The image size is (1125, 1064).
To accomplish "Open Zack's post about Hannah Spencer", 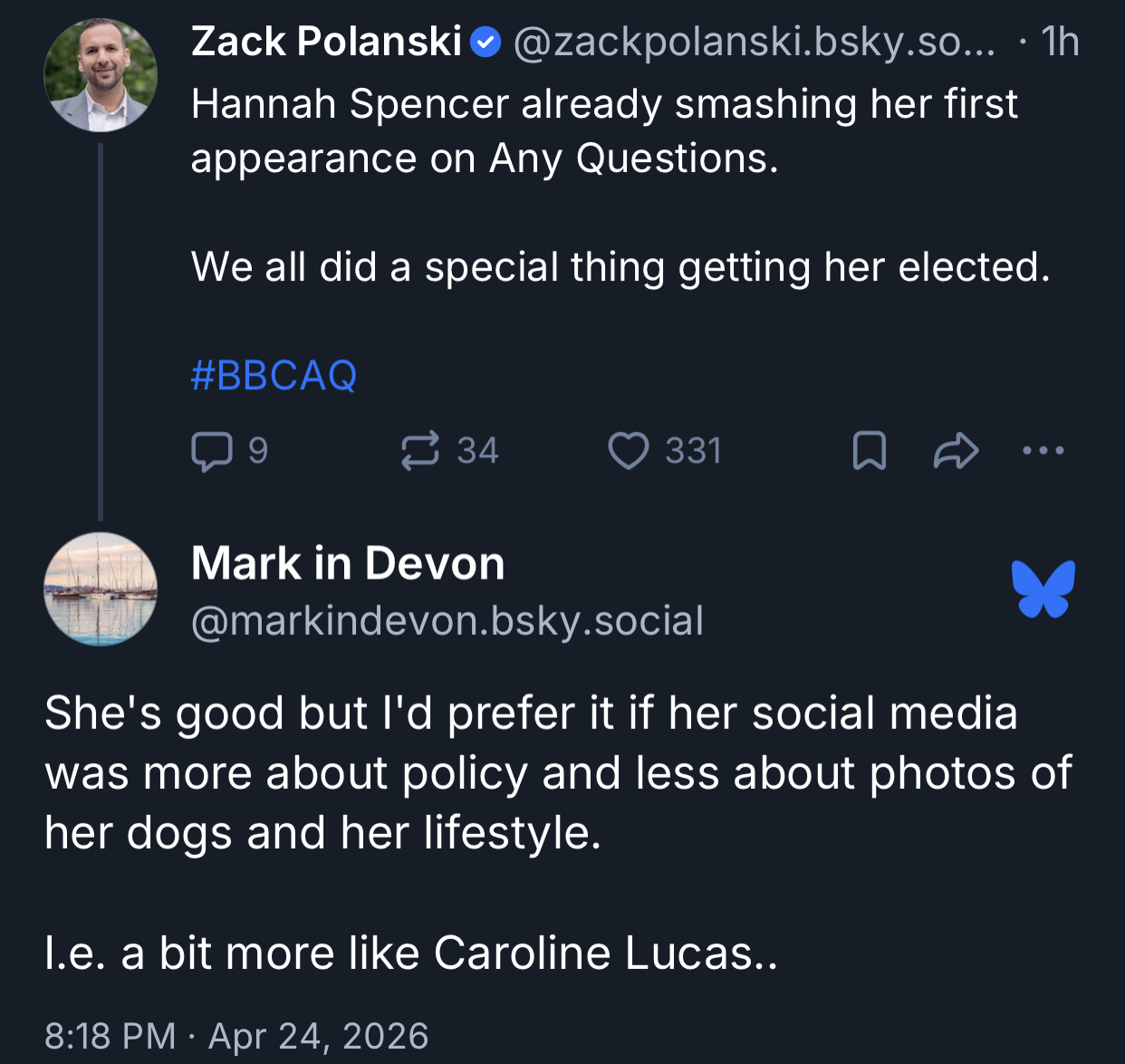I will (x=604, y=131).
